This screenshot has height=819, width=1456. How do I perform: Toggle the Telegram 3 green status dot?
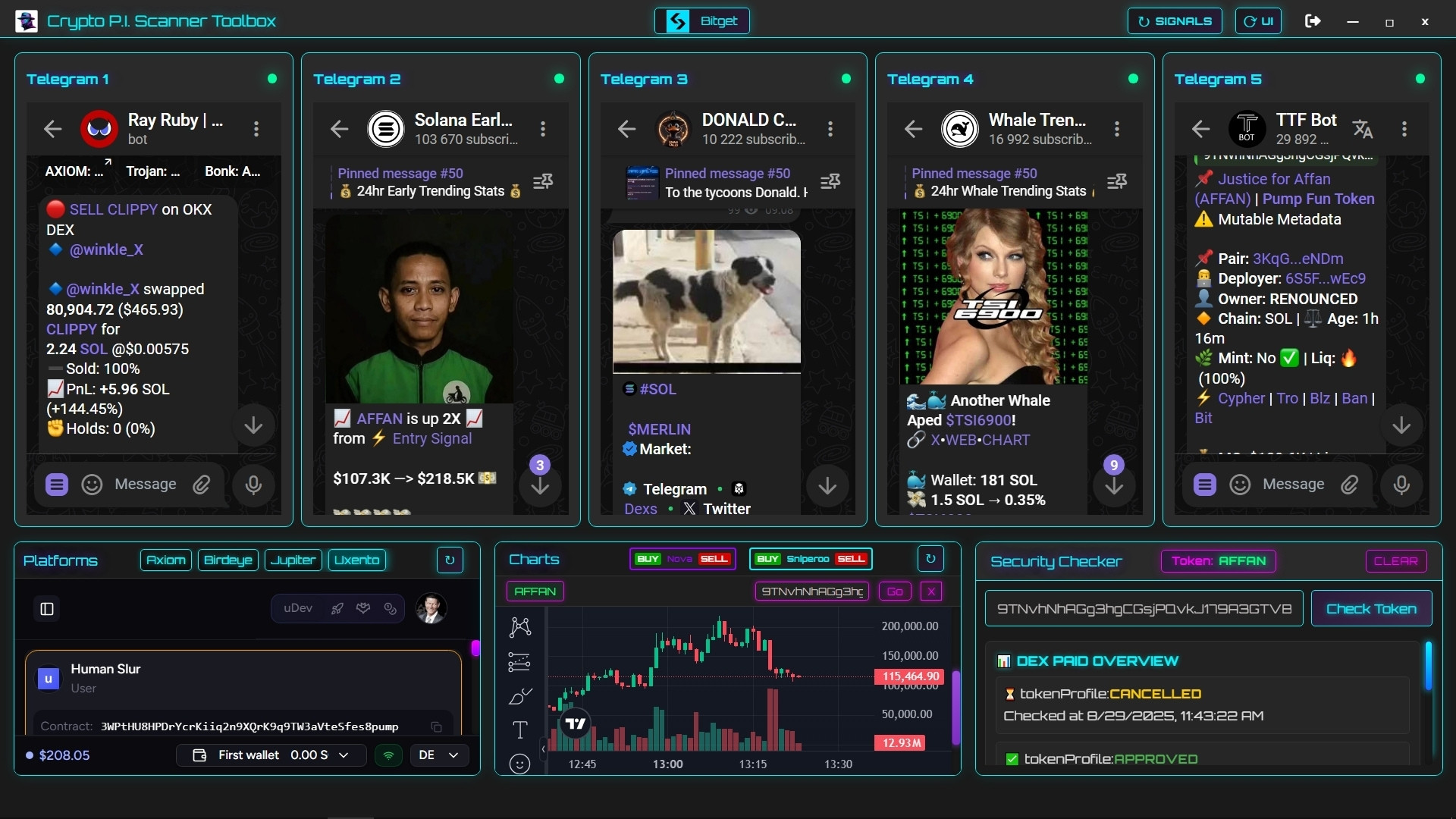[x=846, y=79]
